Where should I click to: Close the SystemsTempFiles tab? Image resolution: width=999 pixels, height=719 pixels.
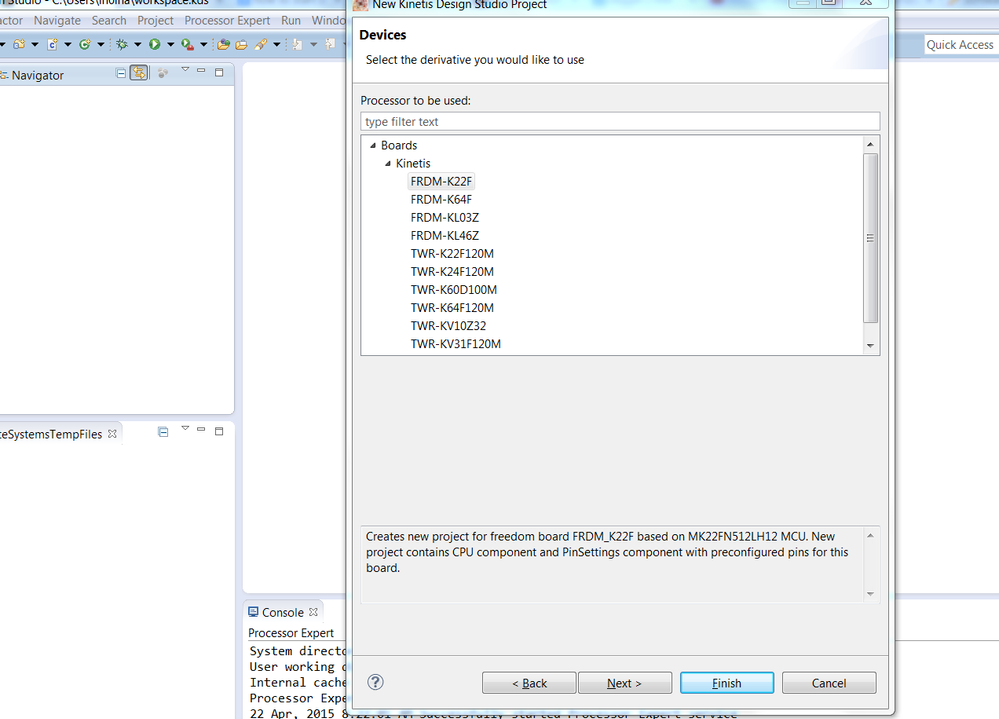pos(112,434)
